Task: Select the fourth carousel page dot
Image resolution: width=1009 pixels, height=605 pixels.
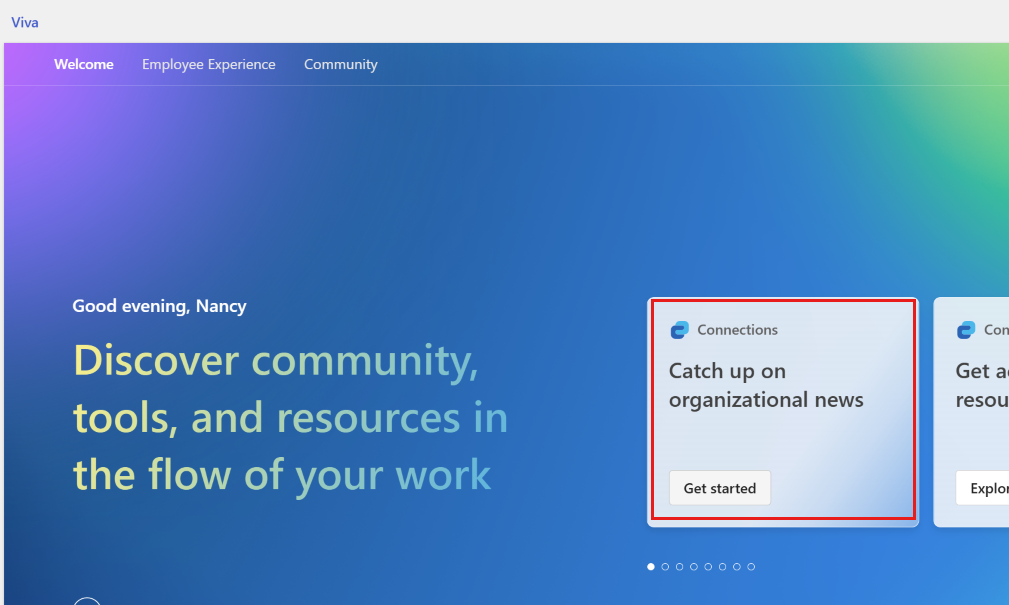Action: (x=694, y=566)
